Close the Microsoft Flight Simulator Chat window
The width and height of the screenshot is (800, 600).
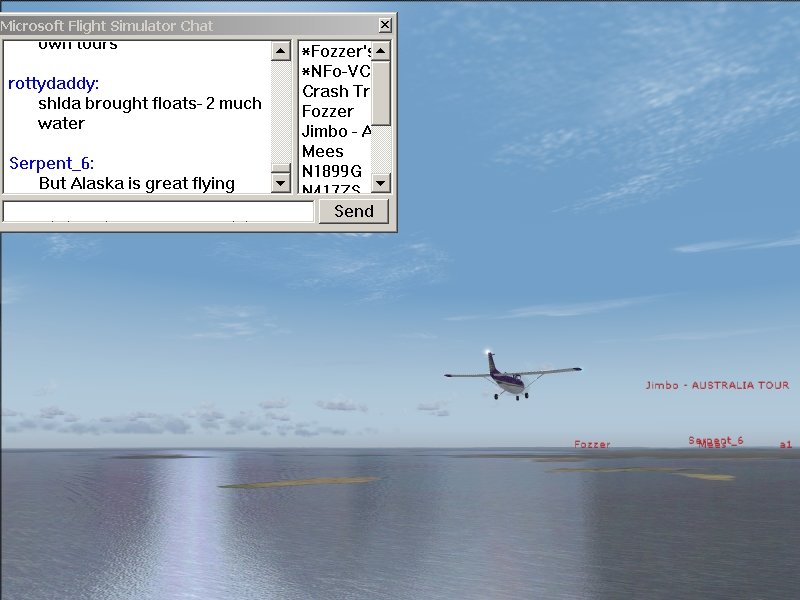[x=385, y=25]
